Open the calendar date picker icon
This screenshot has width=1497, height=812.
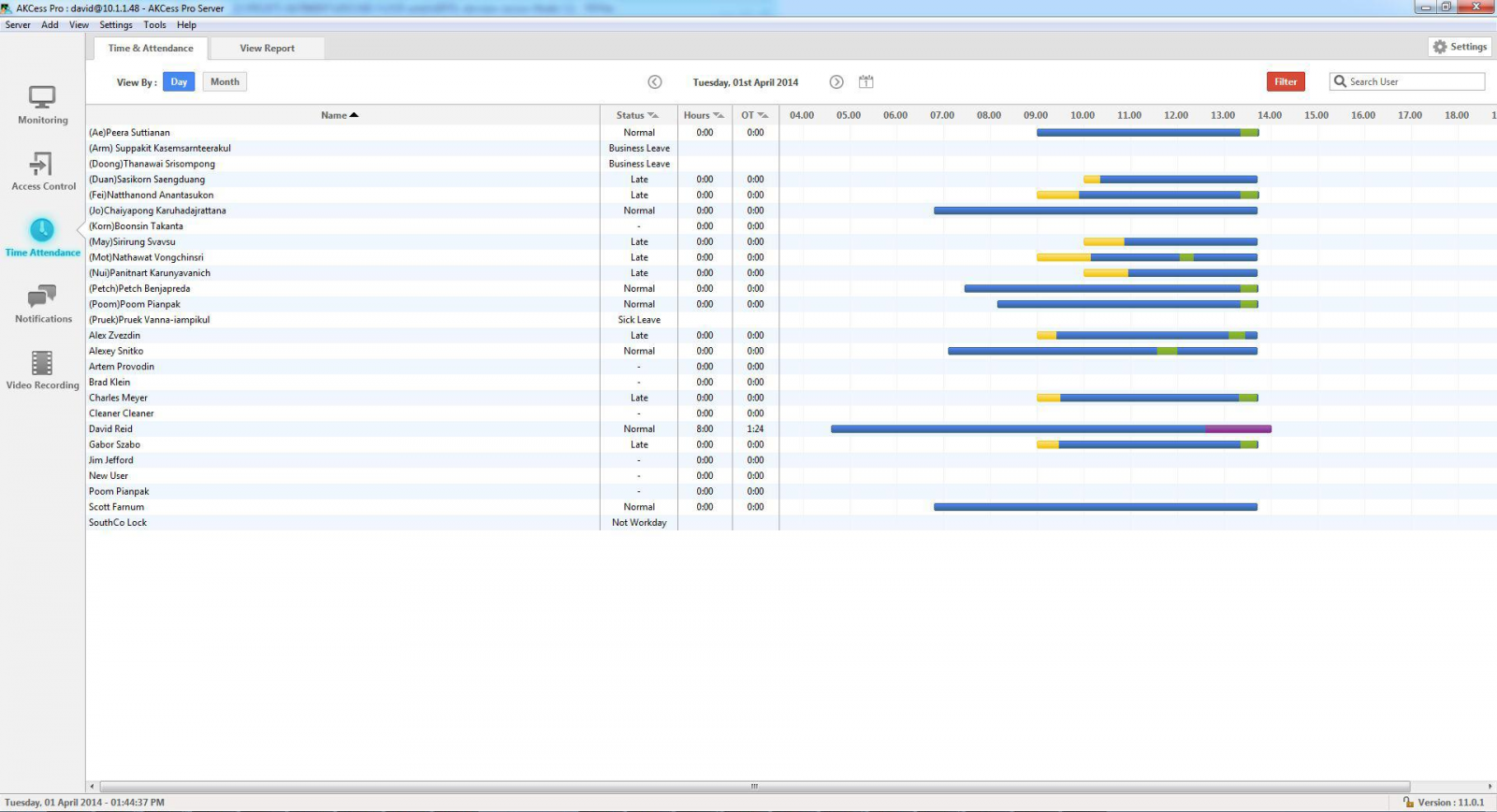tap(866, 82)
